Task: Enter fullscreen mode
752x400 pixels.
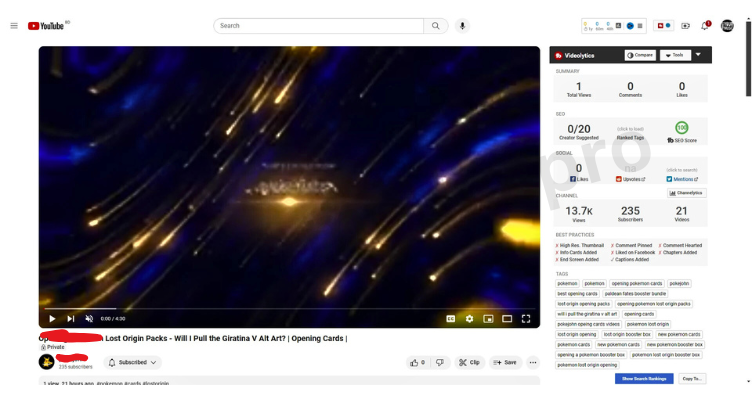Action: click(x=526, y=318)
